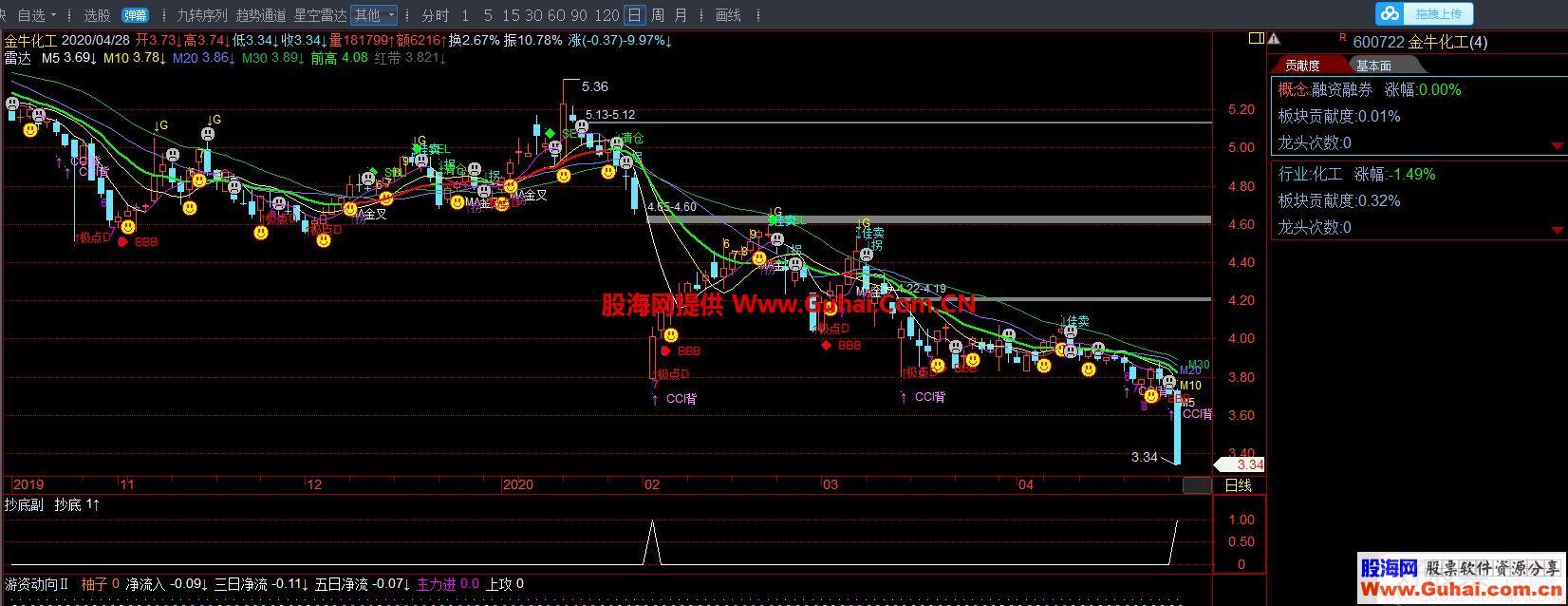This screenshot has width=1568, height=606.
Task: Select the 60 minute period
Action: (556, 15)
